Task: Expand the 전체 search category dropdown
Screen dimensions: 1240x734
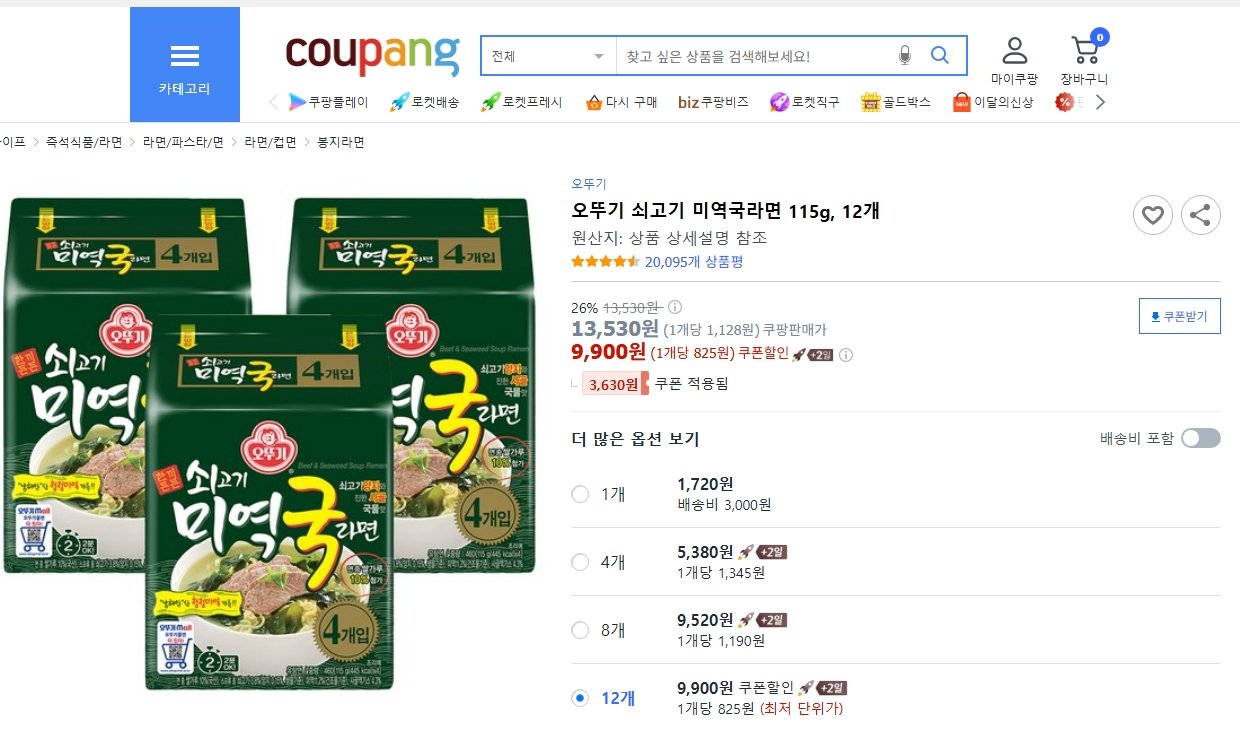Action: (x=548, y=56)
